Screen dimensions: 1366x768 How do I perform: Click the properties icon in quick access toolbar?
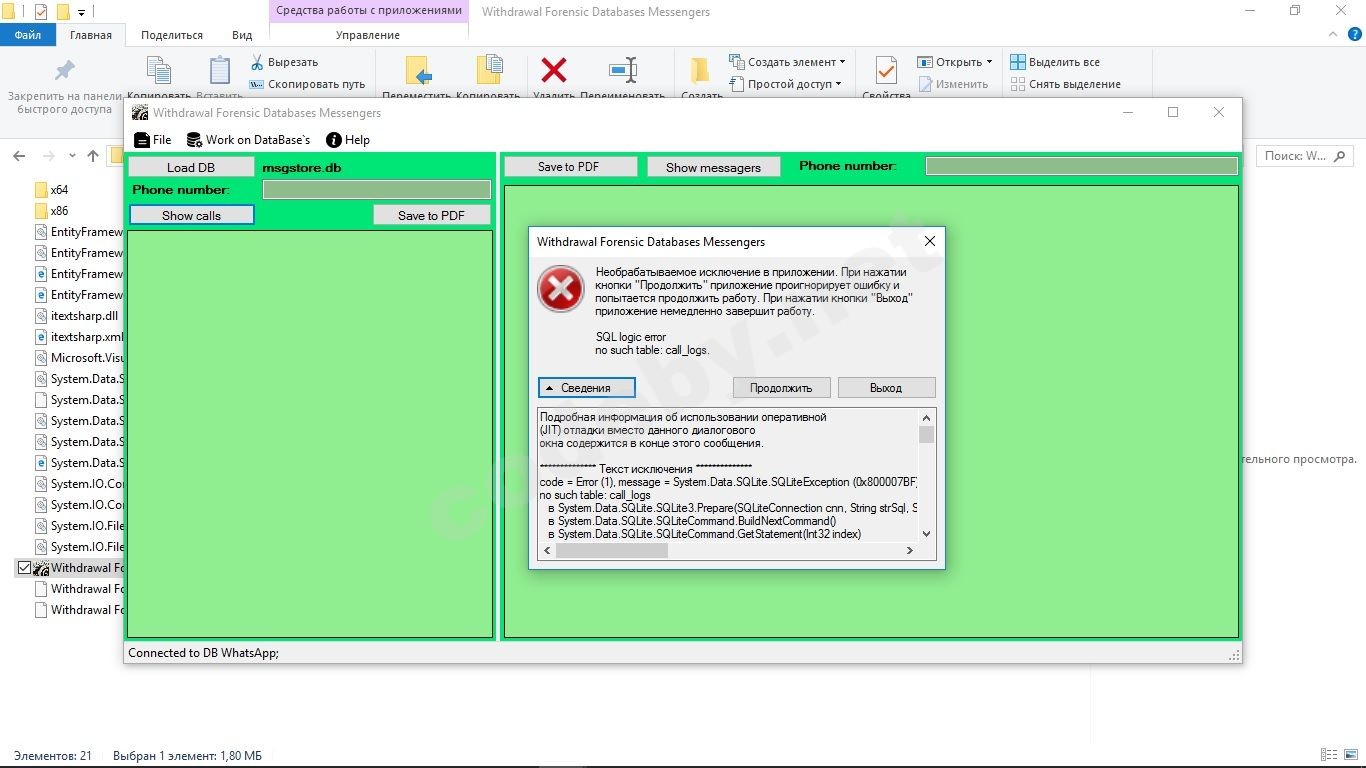point(41,12)
